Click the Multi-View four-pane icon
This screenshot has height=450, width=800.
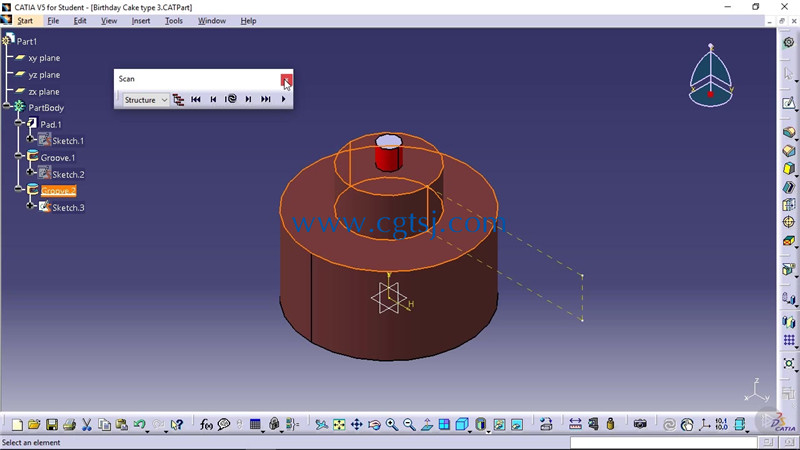[x=444, y=424]
